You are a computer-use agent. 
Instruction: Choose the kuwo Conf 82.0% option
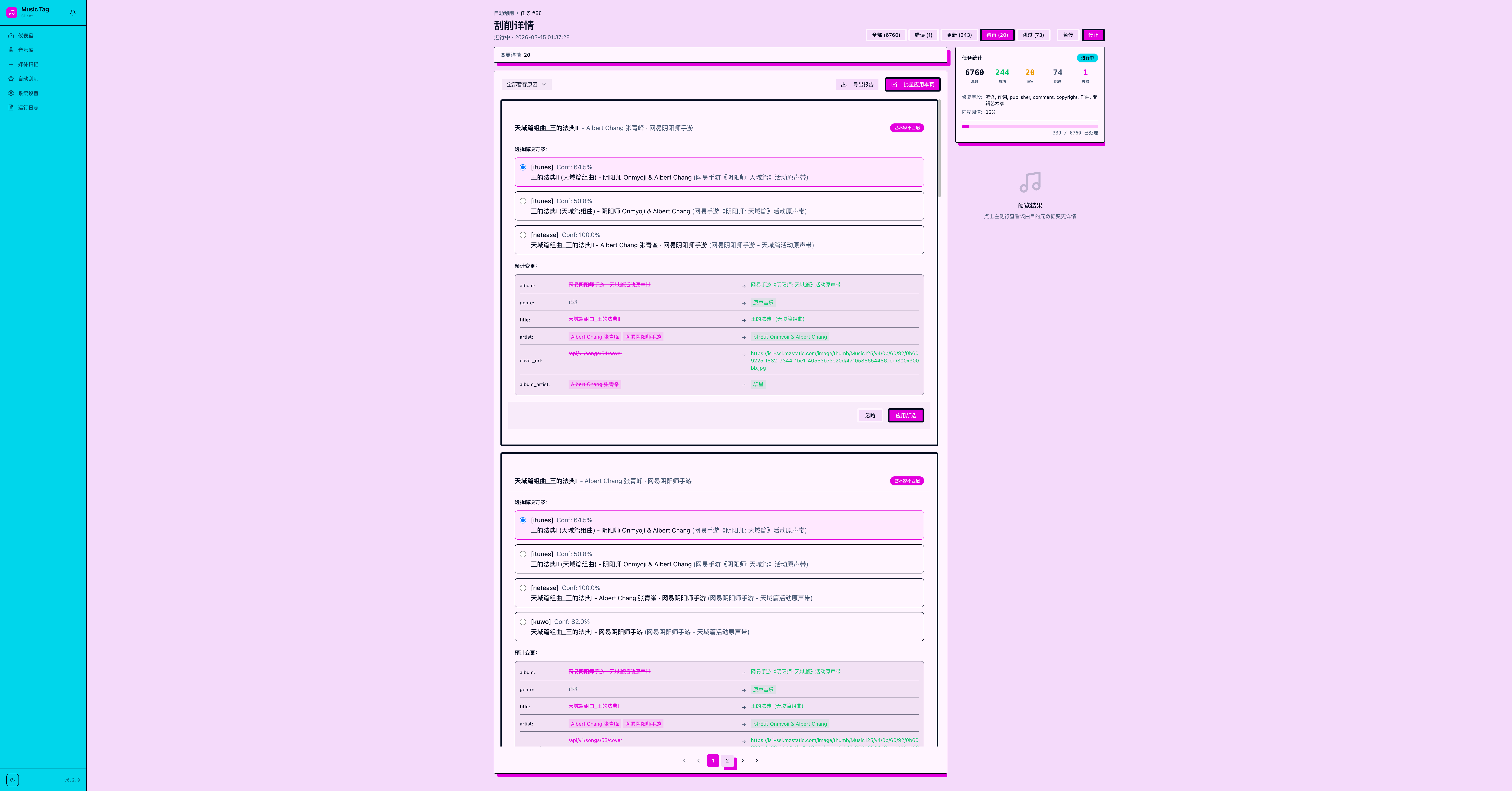coord(523,622)
